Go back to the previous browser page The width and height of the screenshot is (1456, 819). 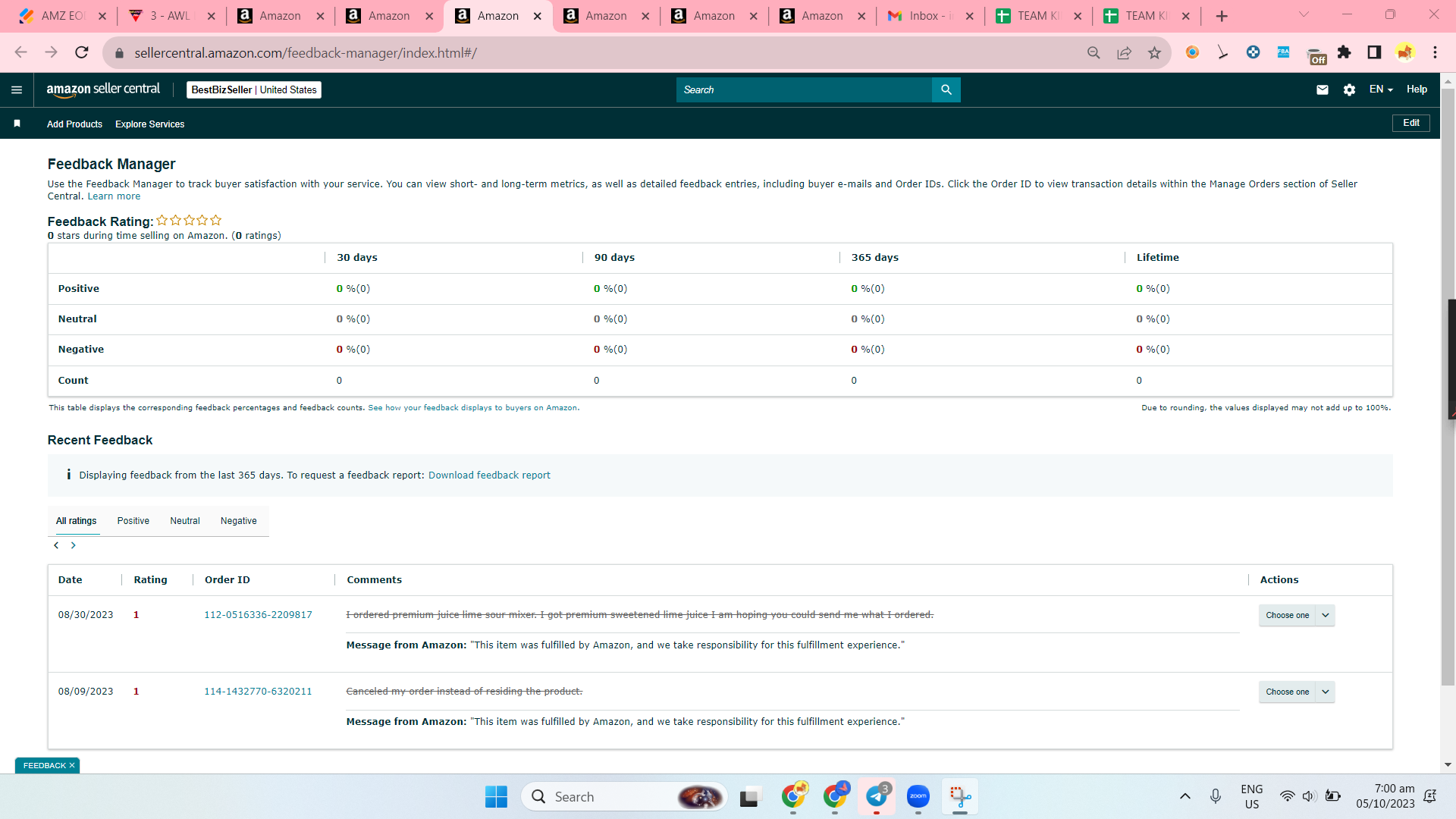coord(20,52)
